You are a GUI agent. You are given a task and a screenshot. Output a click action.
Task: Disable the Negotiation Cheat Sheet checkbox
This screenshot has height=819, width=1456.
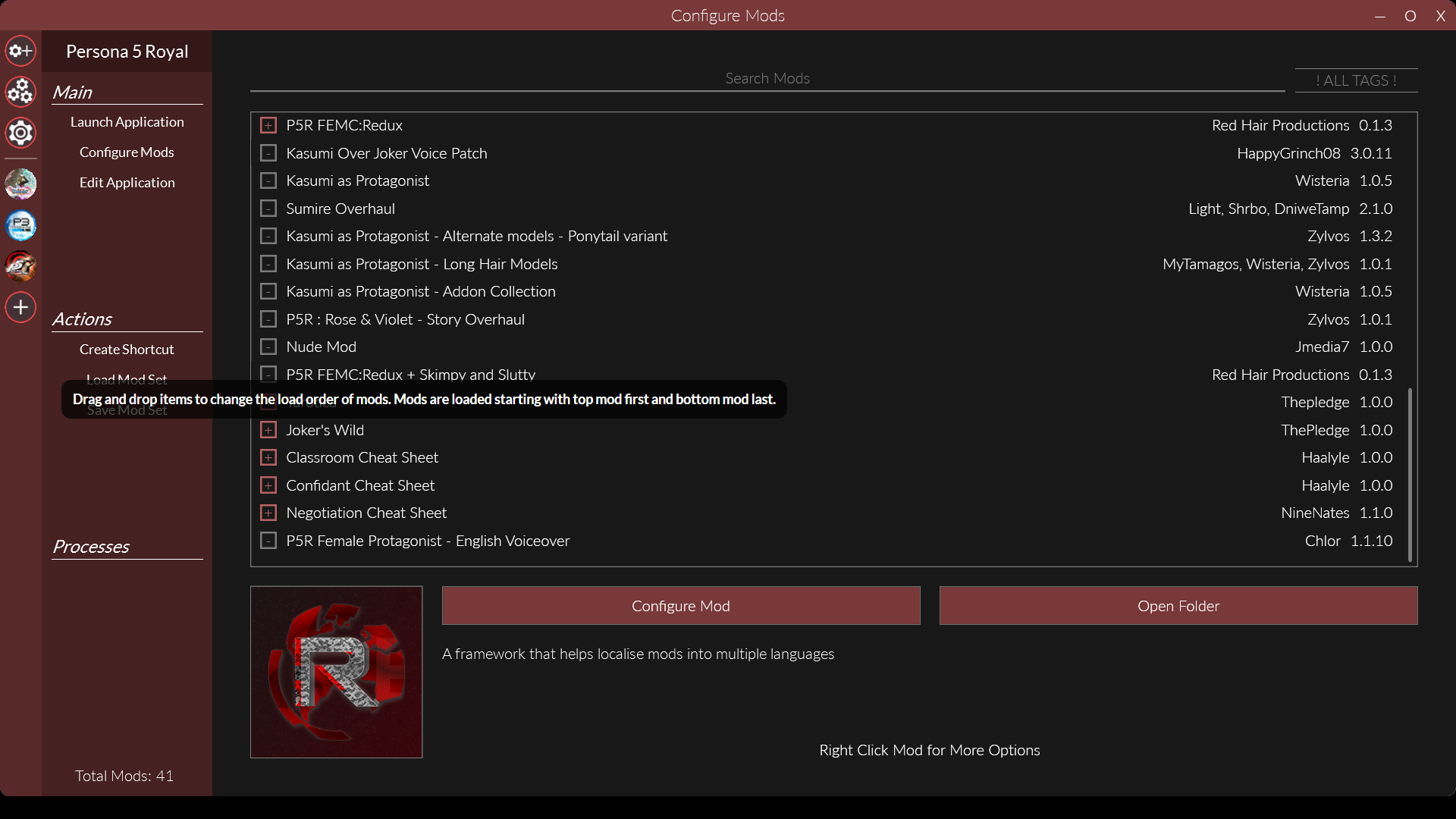click(268, 513)
